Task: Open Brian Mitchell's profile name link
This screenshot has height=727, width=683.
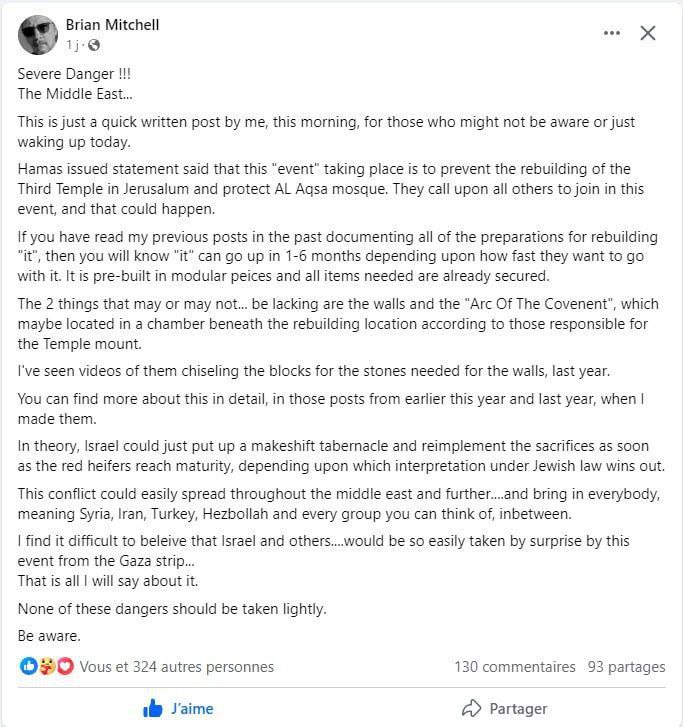Action: coord(112,25)
